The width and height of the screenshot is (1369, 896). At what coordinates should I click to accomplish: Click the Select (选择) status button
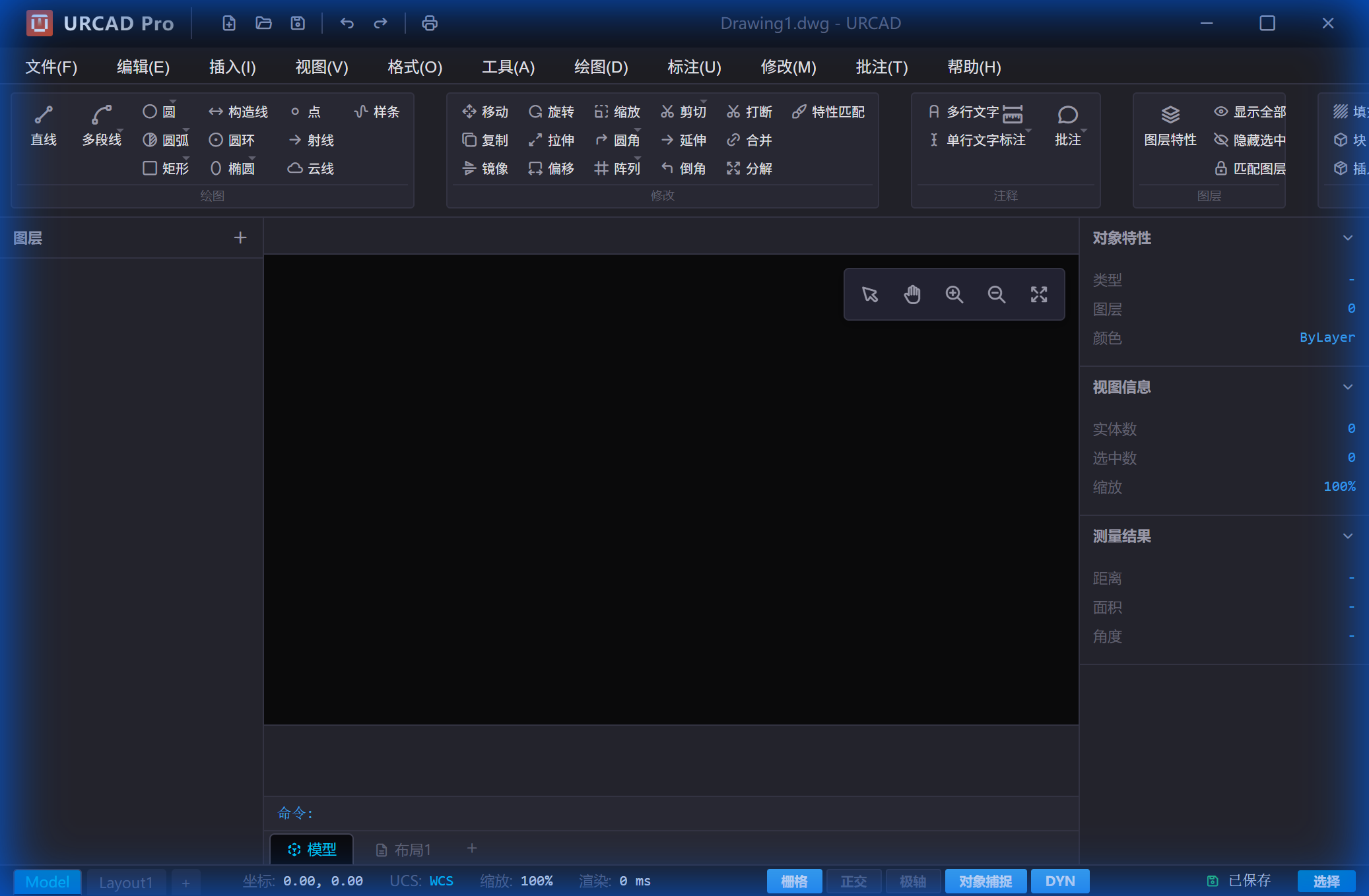(1326, 881)
